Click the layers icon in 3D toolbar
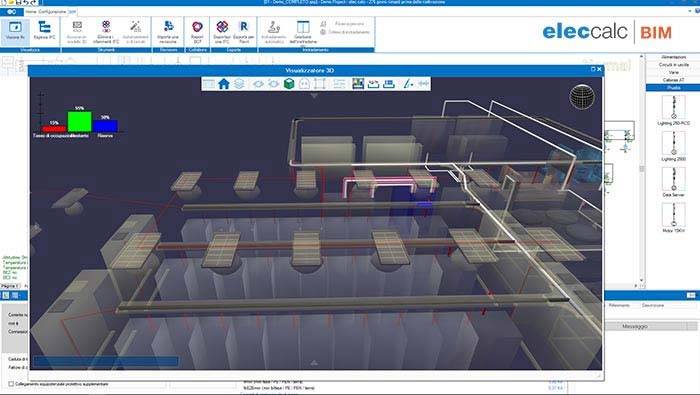700x395 pixels. tap(239, 83)
